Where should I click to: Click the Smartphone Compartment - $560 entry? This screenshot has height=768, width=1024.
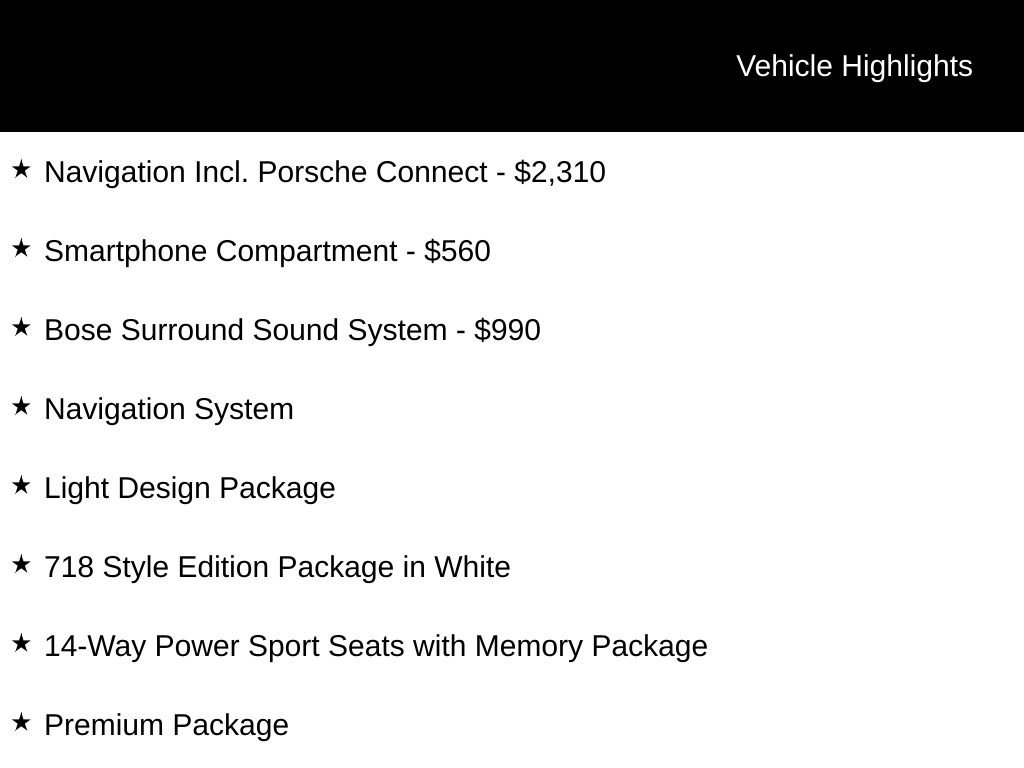tap(267, 251)
